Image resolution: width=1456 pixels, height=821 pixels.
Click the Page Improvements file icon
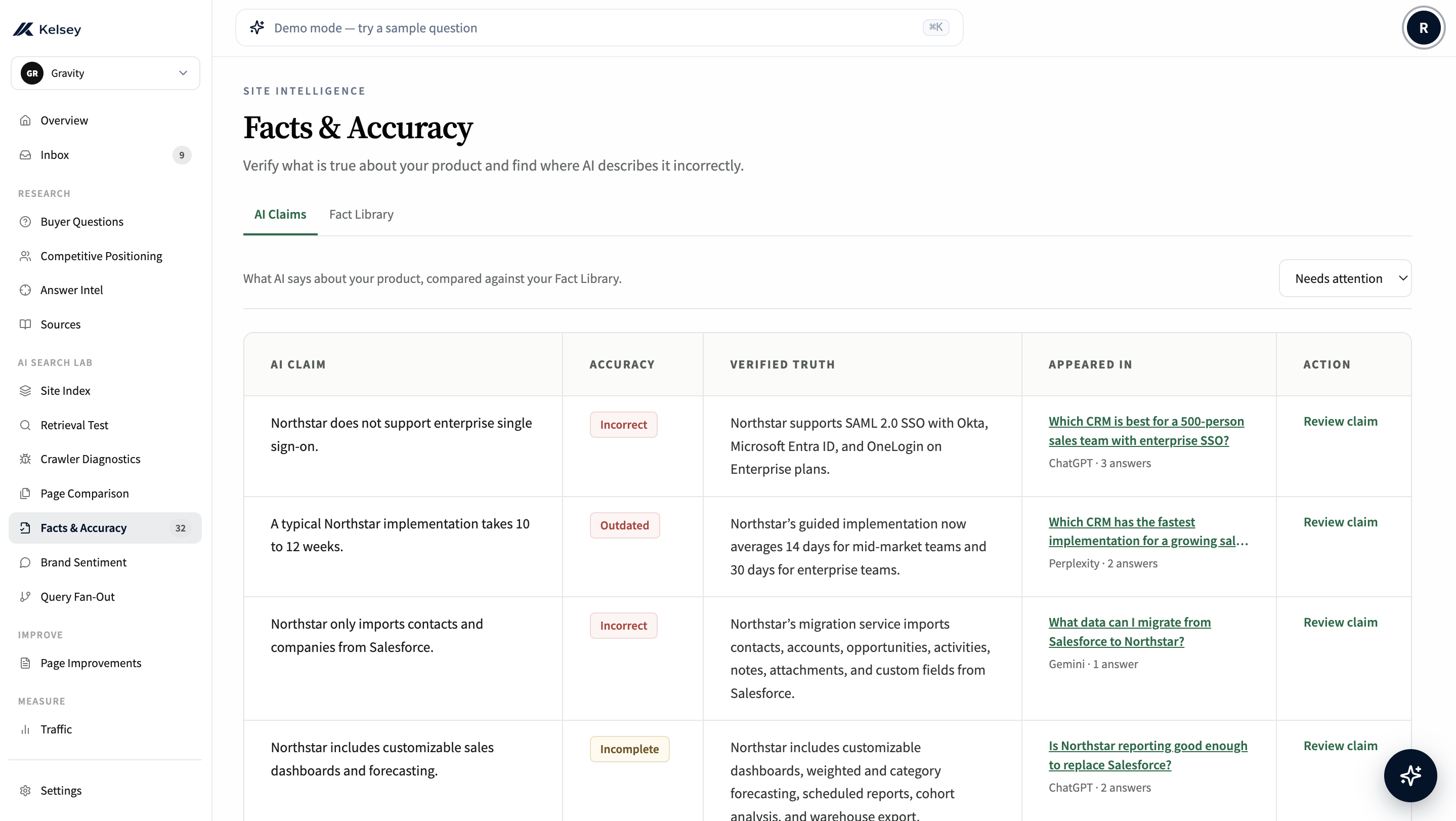25,663
